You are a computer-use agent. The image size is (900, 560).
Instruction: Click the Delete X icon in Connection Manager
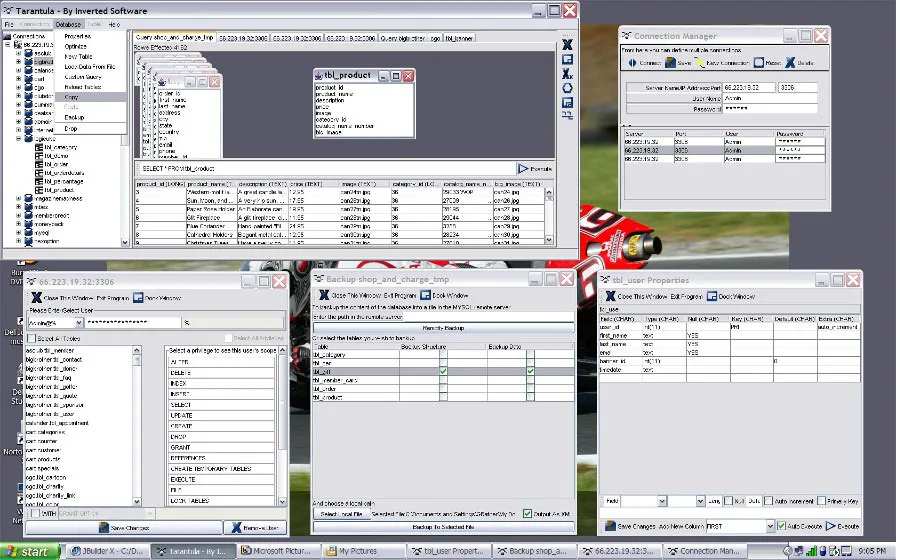pos(790,63)
